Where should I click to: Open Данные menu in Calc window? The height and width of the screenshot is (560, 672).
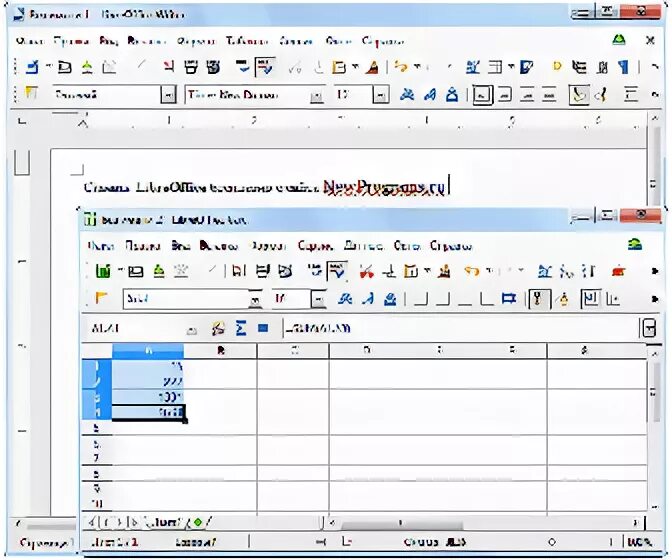click(x=364, y=246)
